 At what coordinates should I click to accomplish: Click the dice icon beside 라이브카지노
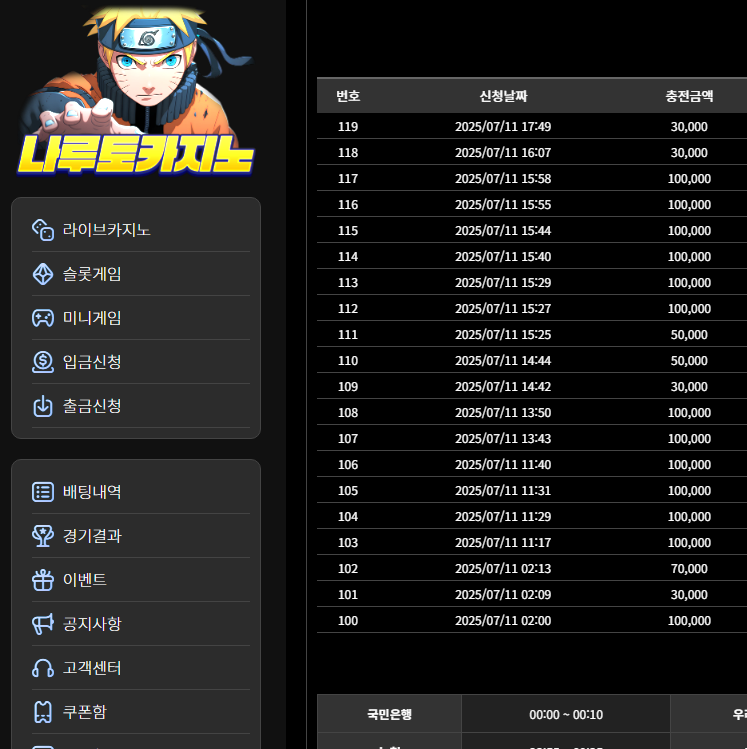[x=43, y=230]
